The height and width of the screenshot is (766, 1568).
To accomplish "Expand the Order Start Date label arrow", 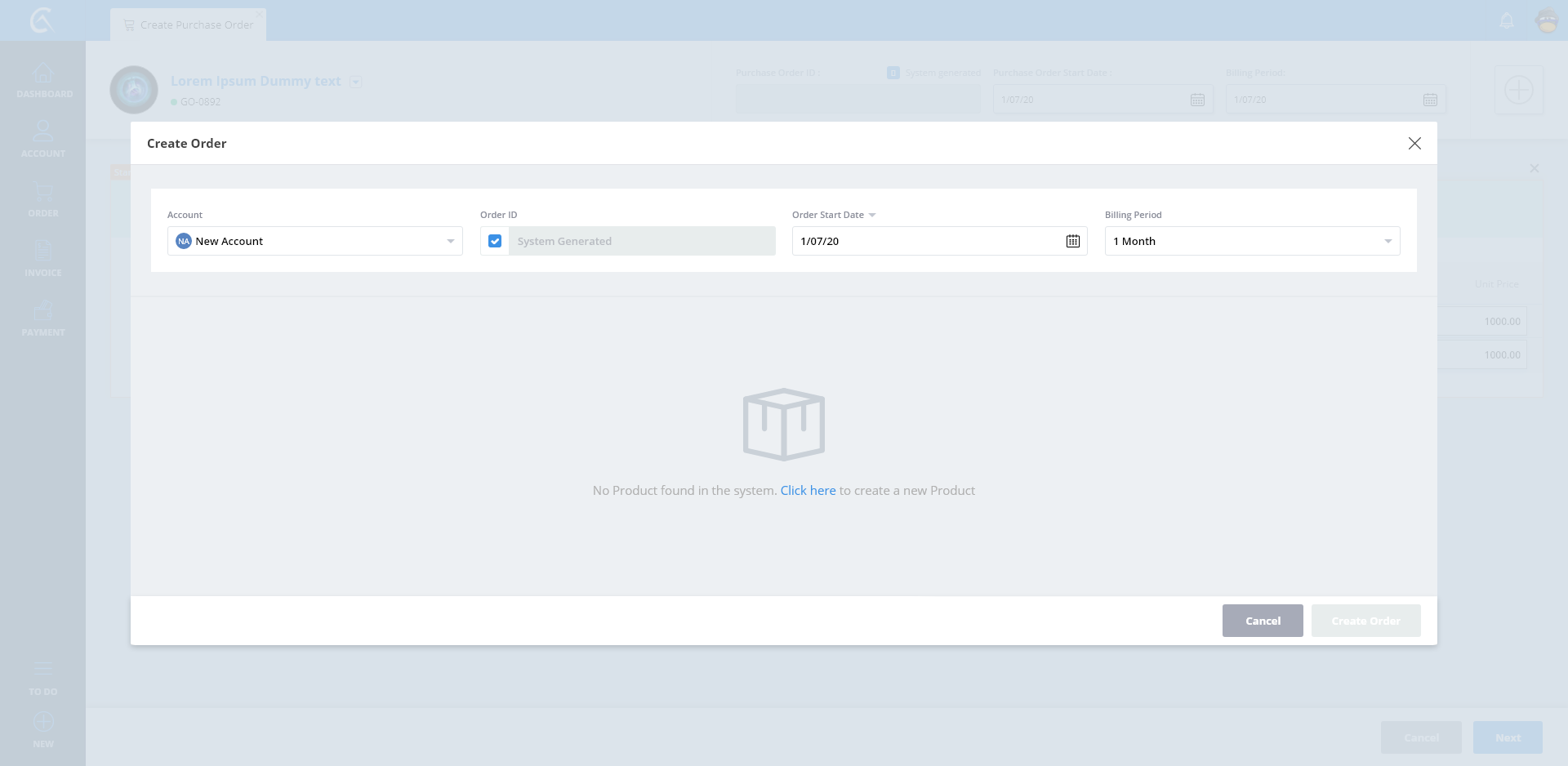I will [x=872, y=215].
